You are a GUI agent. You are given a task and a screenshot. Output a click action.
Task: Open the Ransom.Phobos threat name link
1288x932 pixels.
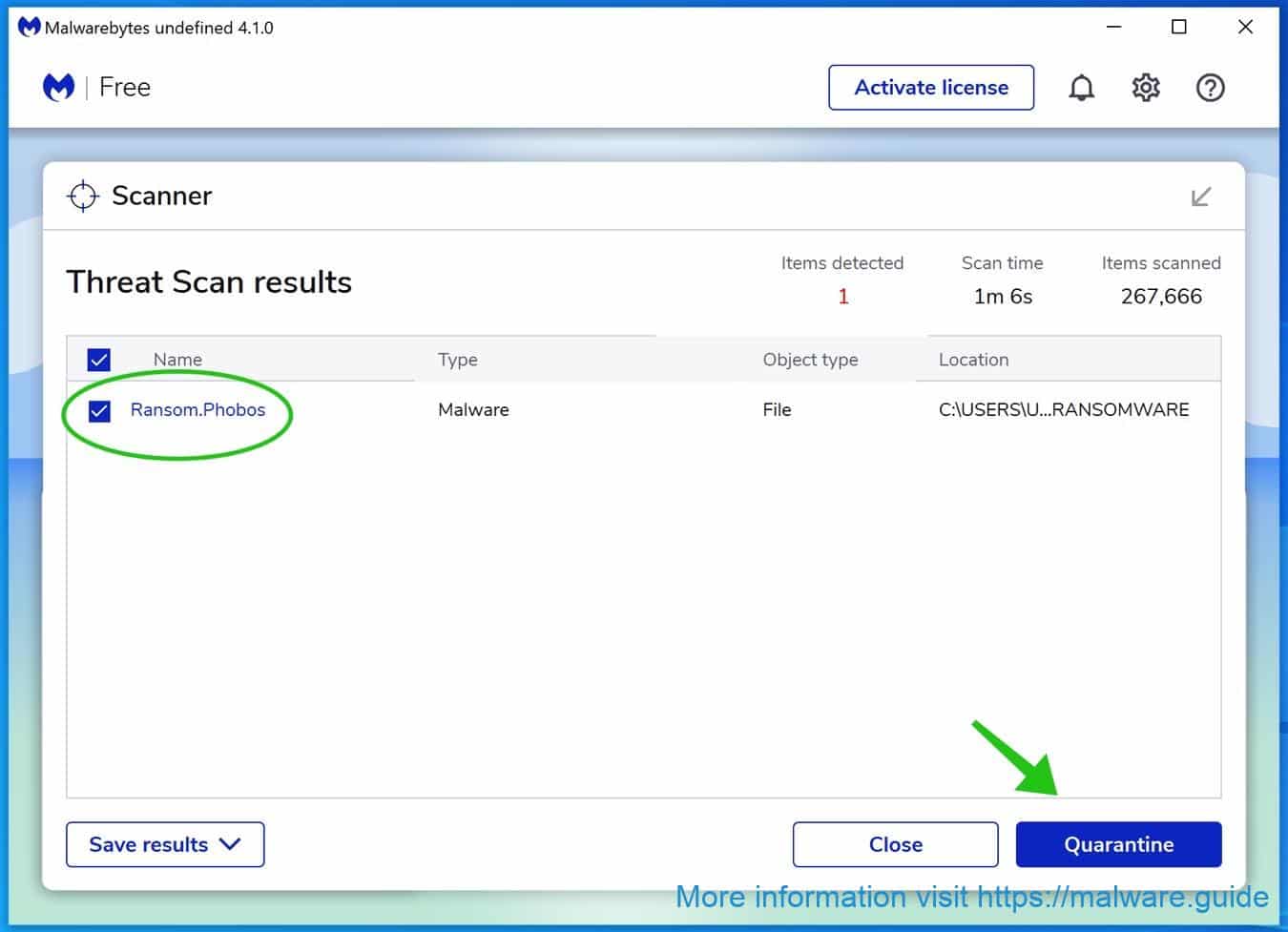[197, 410]
